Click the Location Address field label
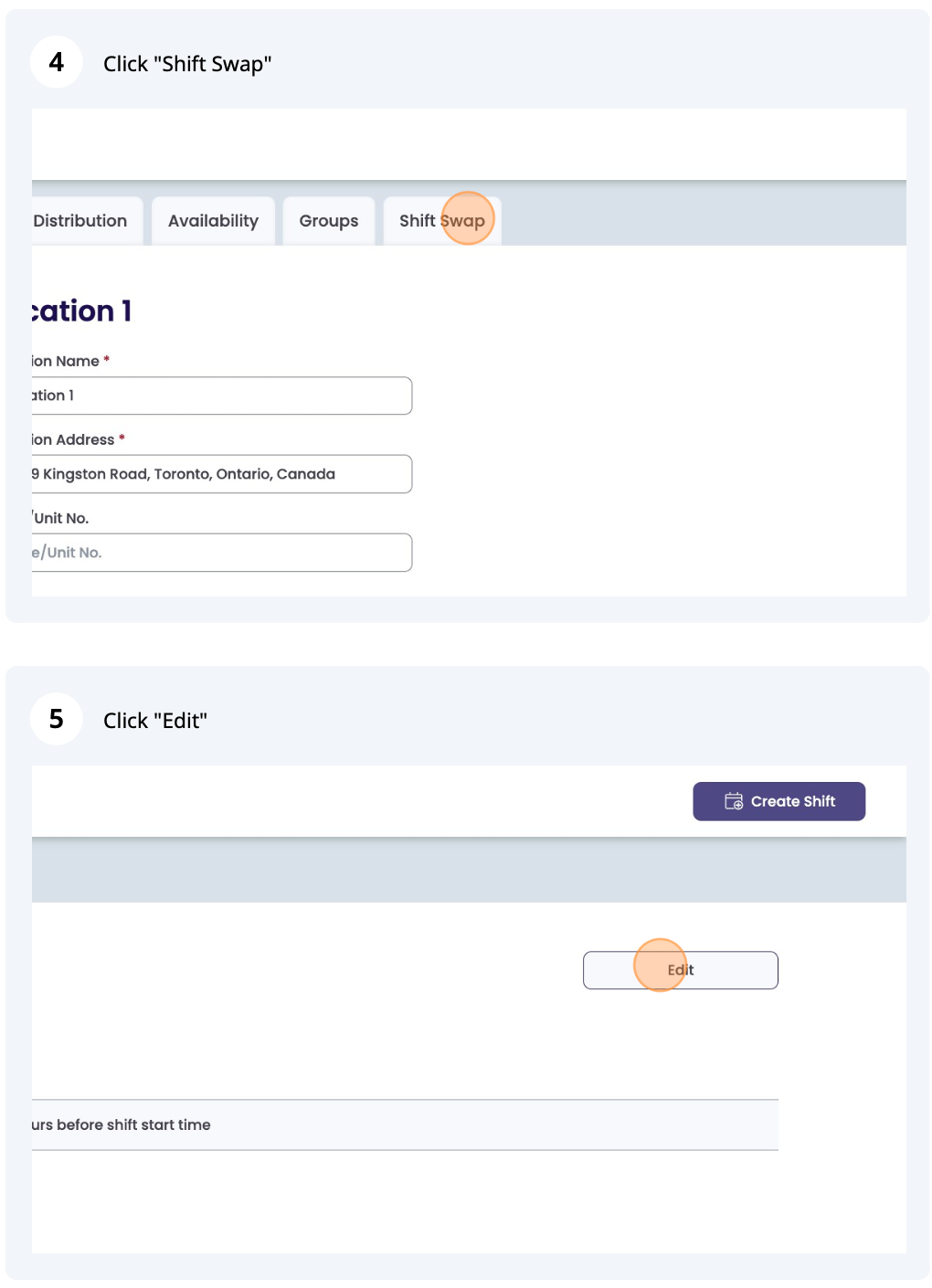 [x=73, y=439]
